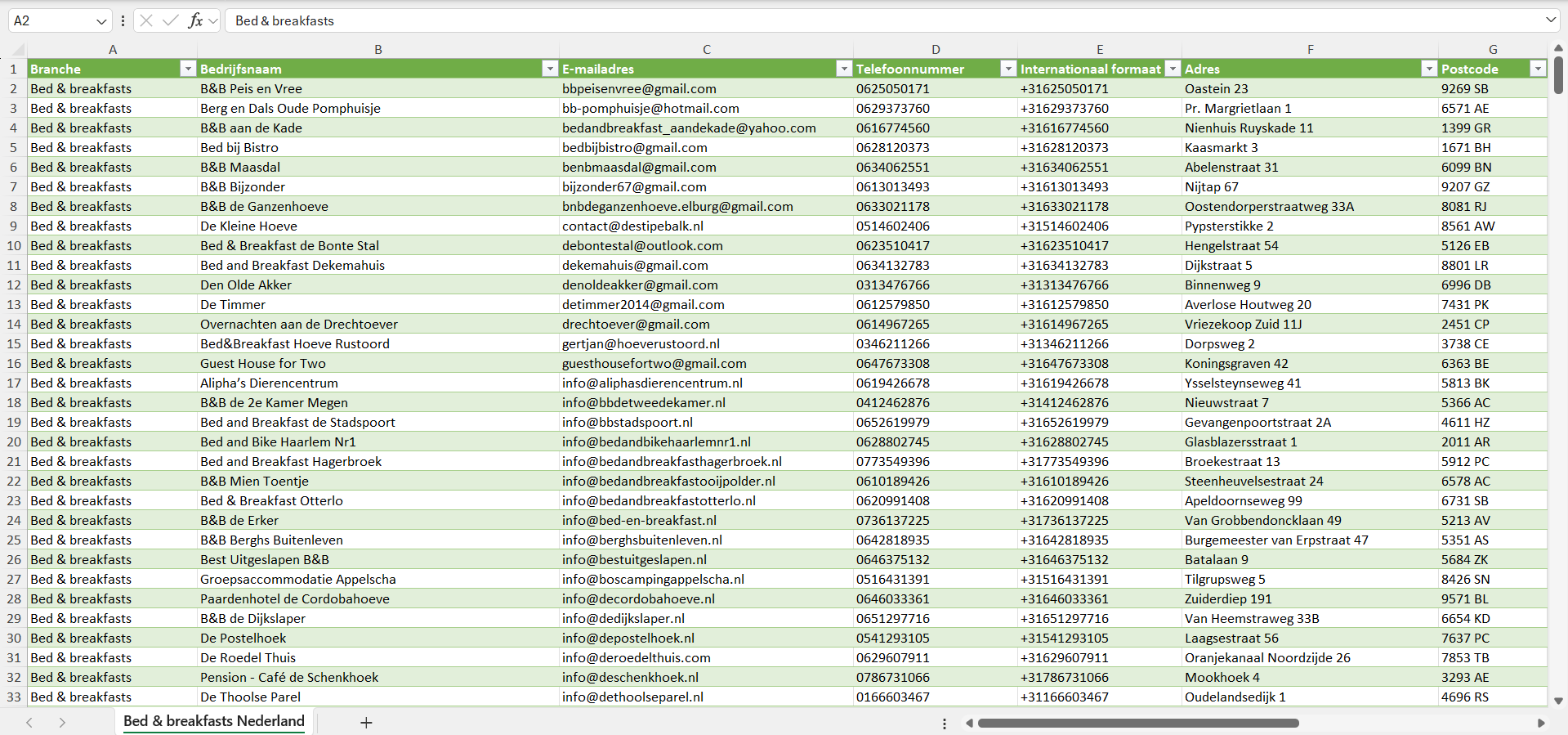Expand the Name Box dropdown
This screenshot has height=735, width=1568.
101,20
